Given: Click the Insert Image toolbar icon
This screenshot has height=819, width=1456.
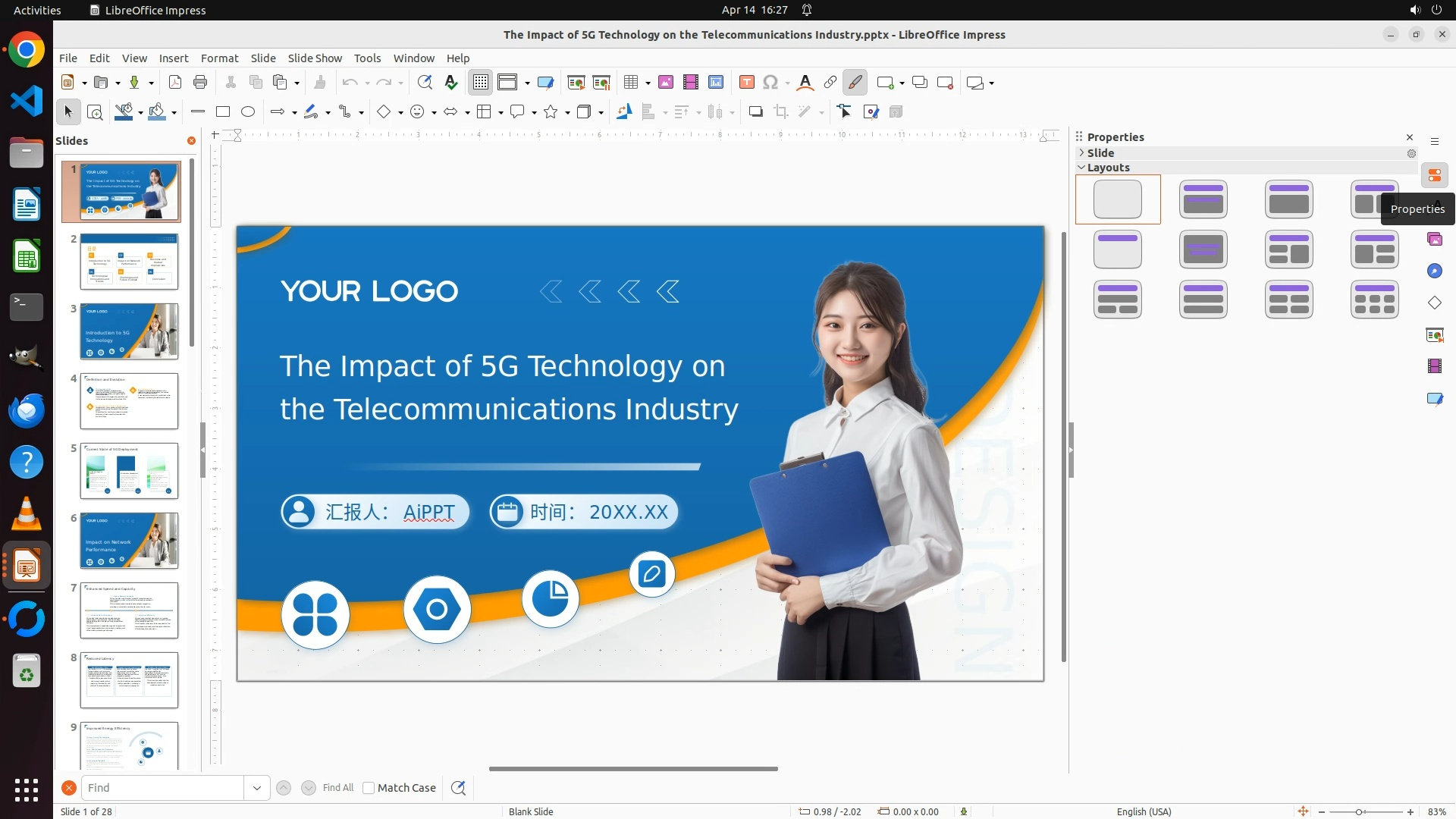Looking at the screenshot, I should click(x=666, y=83).
